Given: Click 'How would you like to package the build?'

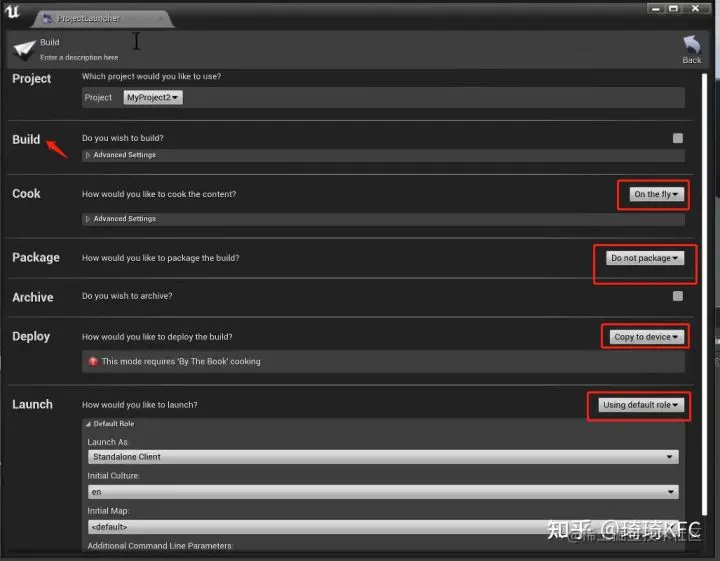Looking at the screenshot, I should coord(161,258).
